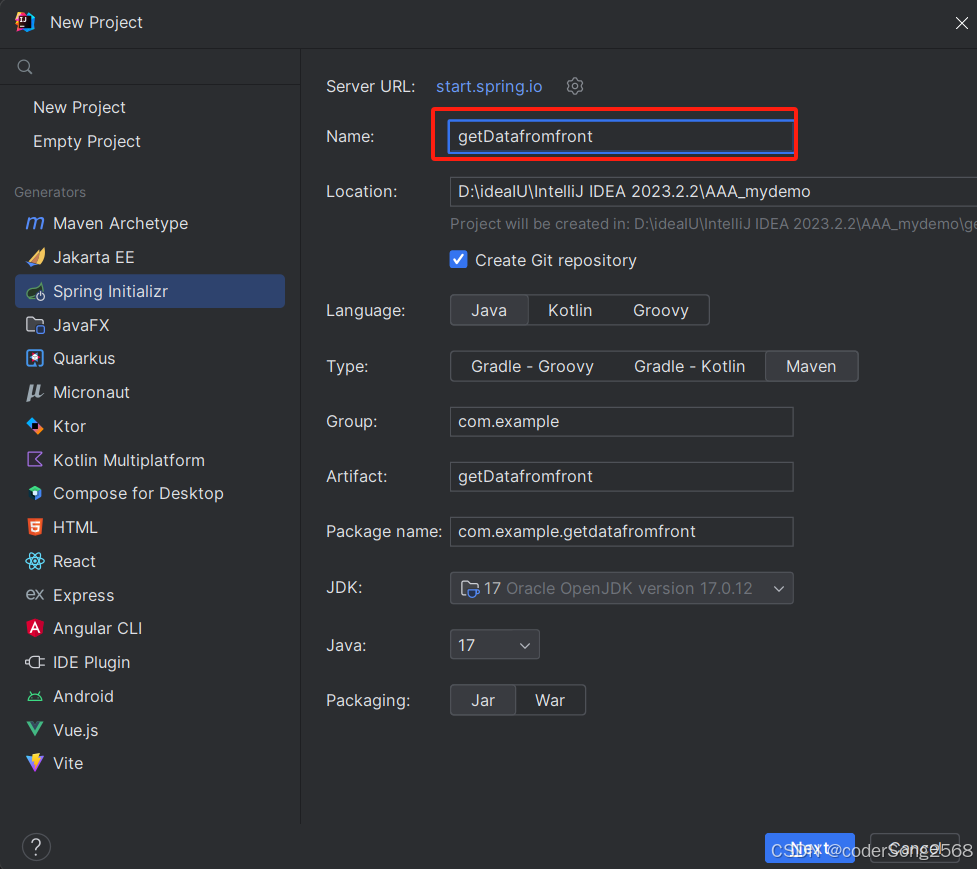Choose Maven build type

pos(811,366)
